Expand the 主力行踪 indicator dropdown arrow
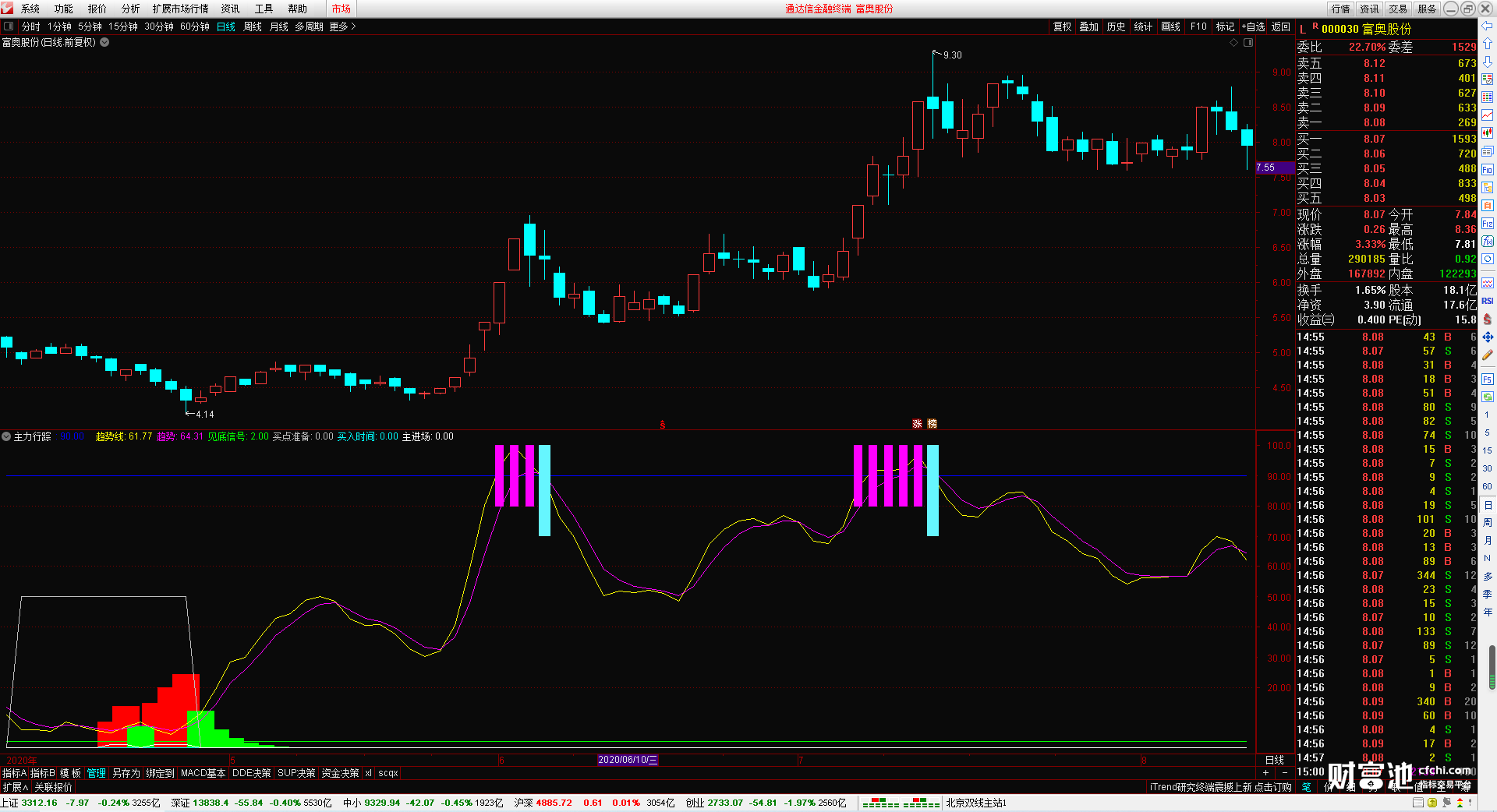Image resolution: width=1497 pixels, height=812 pixels. (6, 436)
